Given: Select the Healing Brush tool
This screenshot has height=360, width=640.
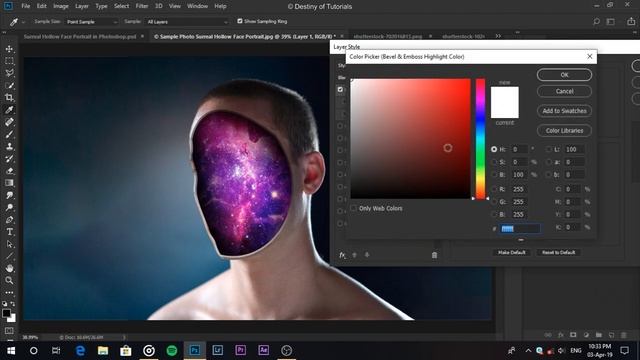Looking at the screenshot, I should coord(9,122).
